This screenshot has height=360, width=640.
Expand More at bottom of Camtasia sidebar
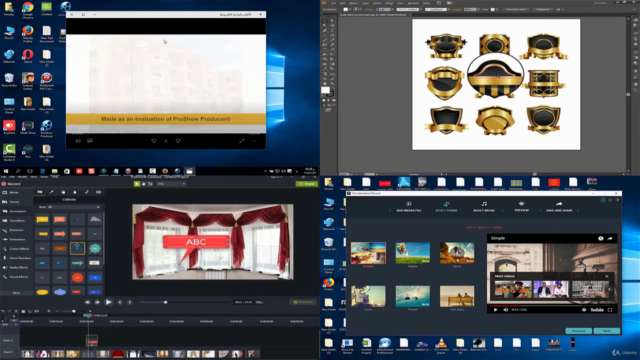16,293
